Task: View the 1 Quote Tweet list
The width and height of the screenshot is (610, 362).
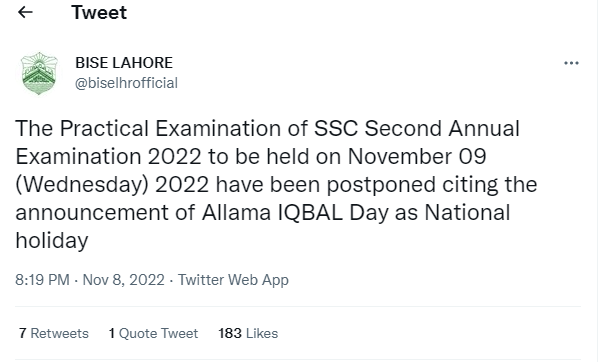Action: pyautogui.click(x=153, y=333)
